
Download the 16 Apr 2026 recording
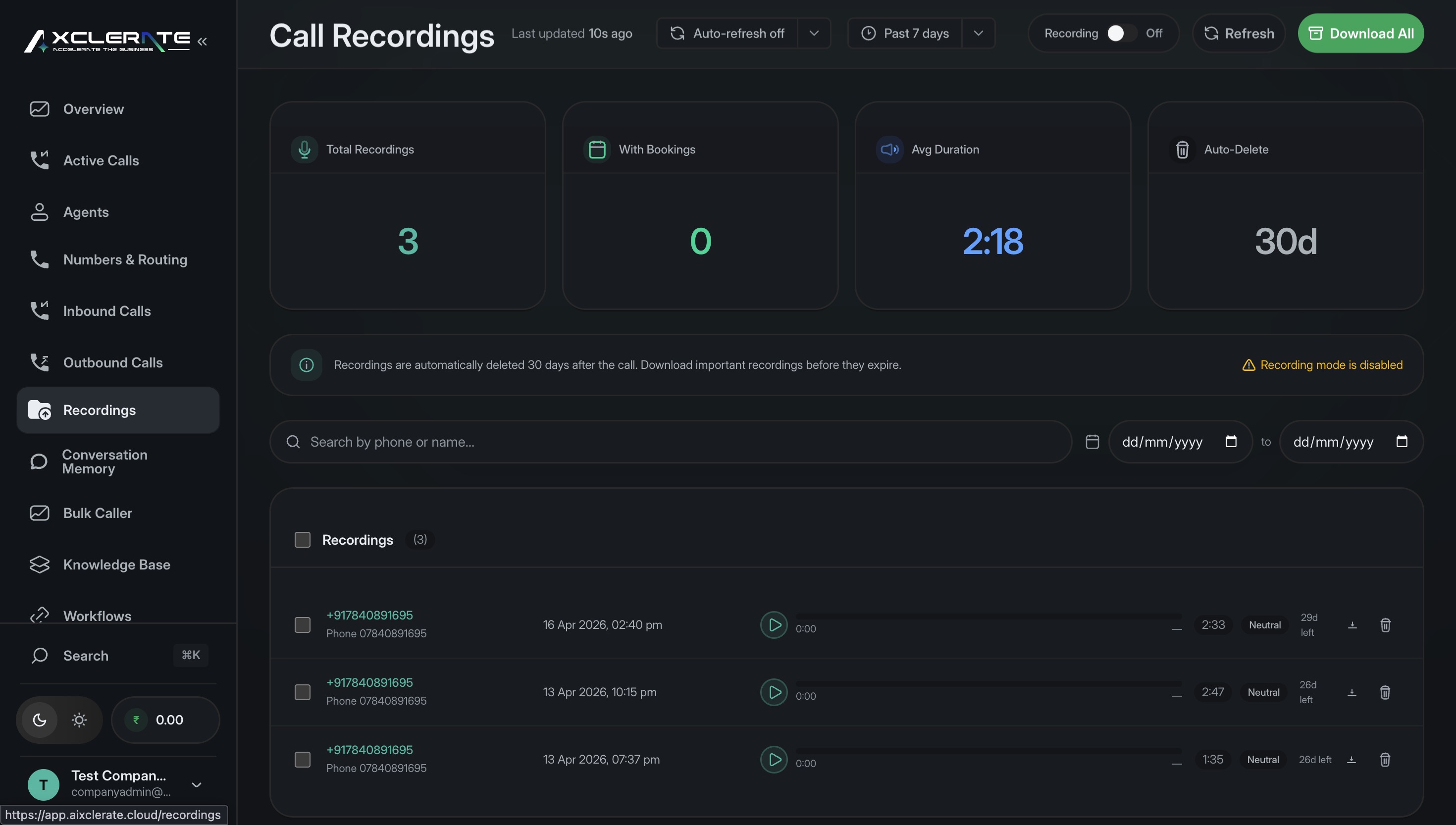point(1353,624)
